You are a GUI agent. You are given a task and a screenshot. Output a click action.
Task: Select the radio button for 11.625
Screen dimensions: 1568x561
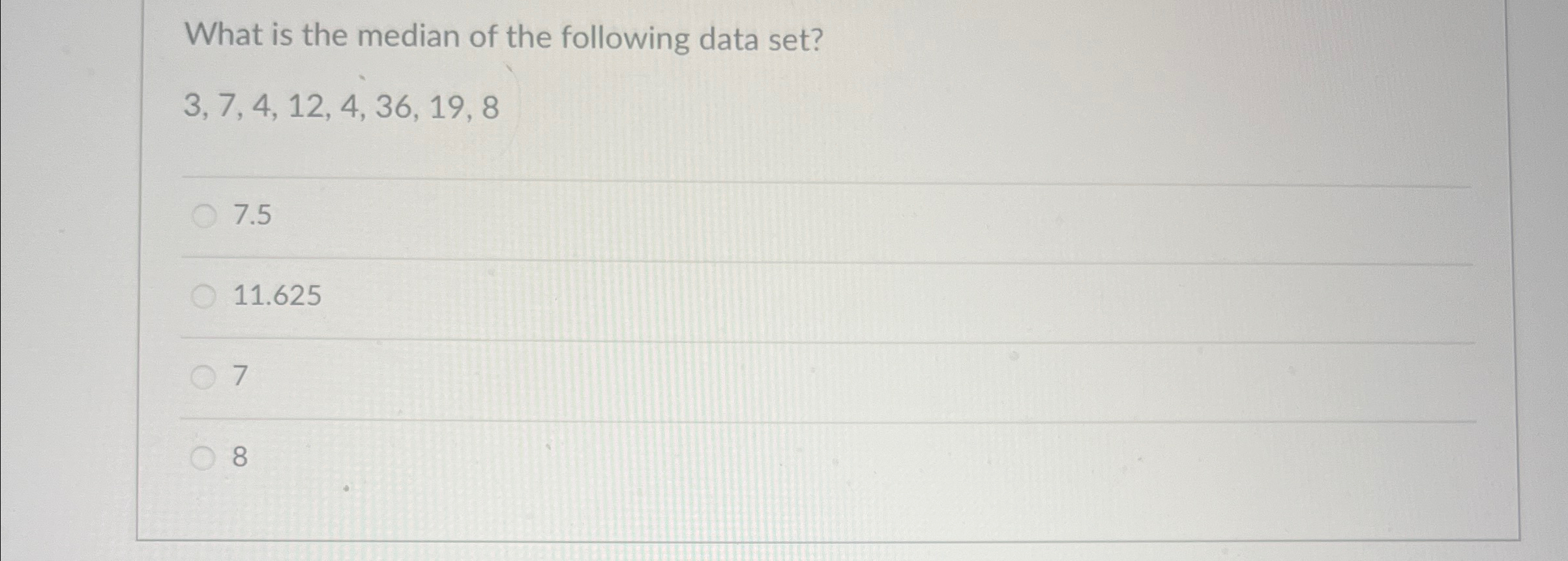coord(204,295)
